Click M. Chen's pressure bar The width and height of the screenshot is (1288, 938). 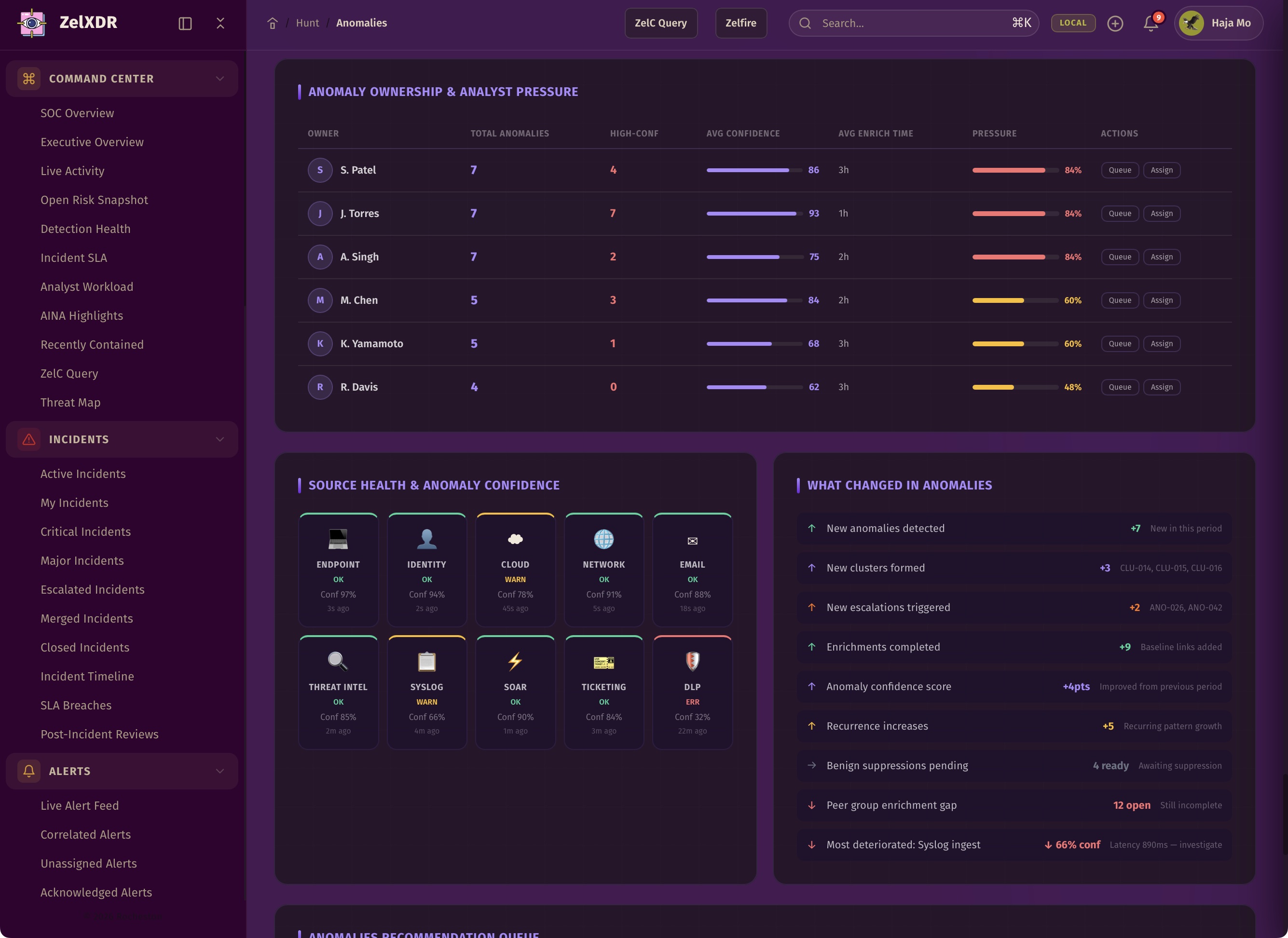[1014, 300]
